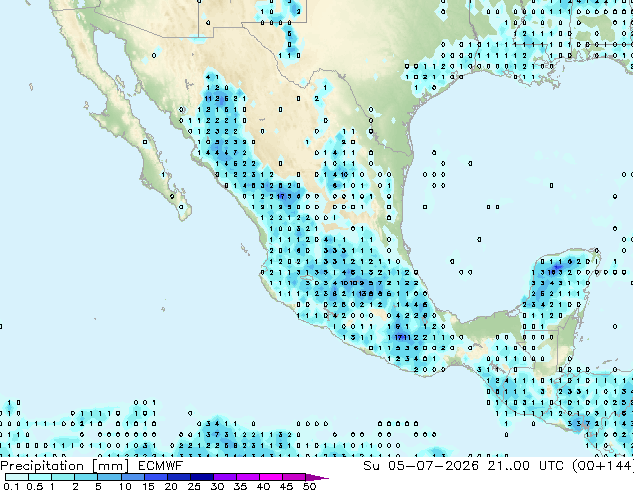This screenshot has height=490, width=634.
Task: Choose the 25–30 mm dark blue swatch
Action: point(202,477)
